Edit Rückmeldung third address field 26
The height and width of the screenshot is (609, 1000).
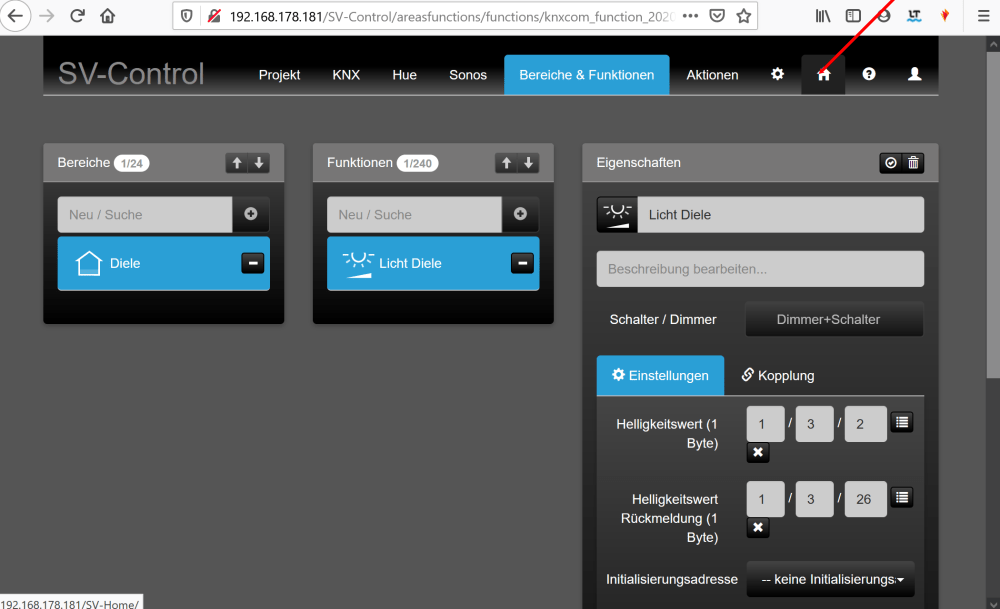(865, 499)
